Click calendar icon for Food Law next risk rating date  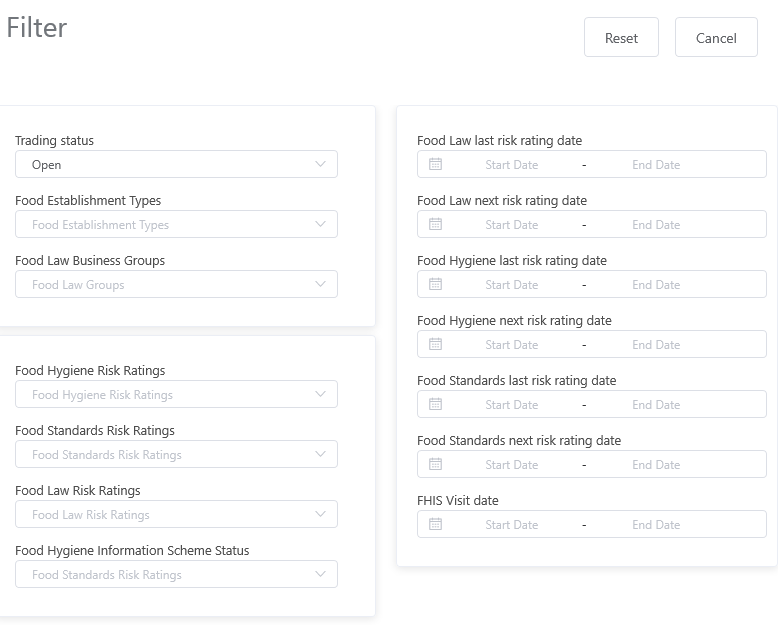tap(435, 224)
